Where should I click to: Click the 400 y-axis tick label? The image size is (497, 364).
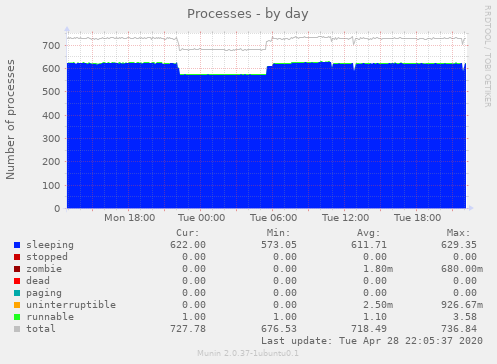(51, 115)
